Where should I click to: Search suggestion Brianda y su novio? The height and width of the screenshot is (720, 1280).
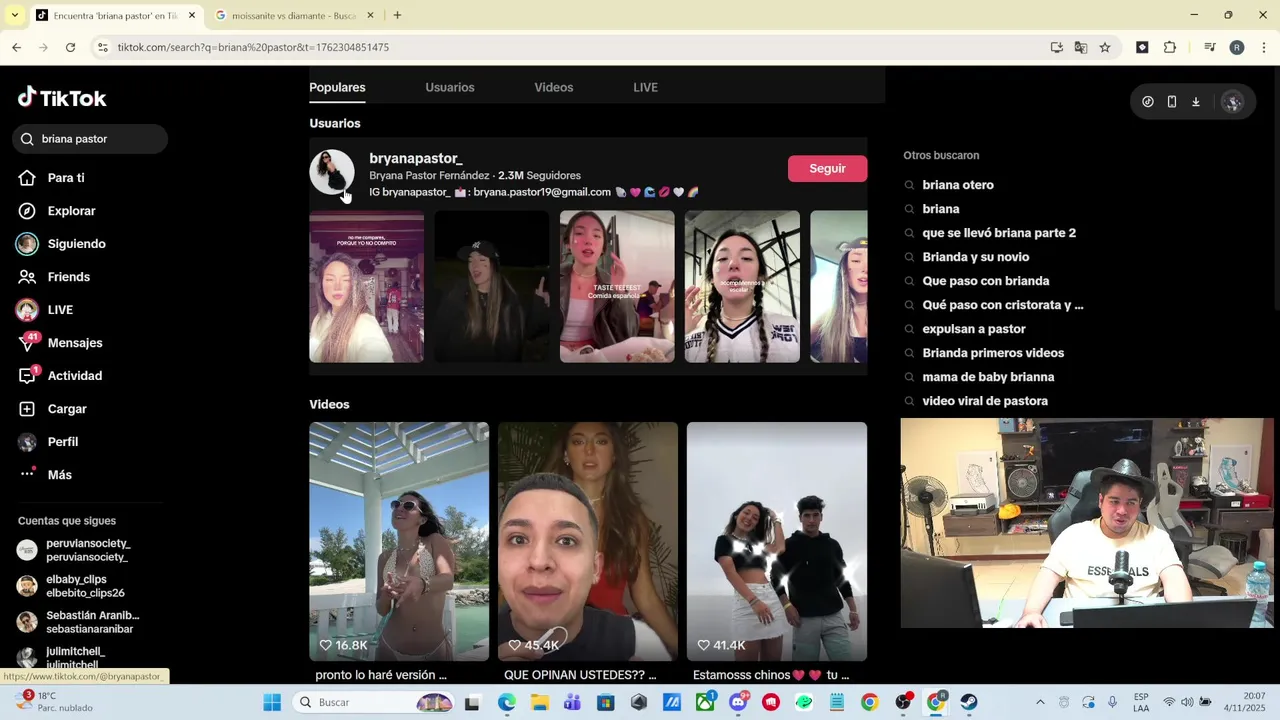[x=976, y=257]
